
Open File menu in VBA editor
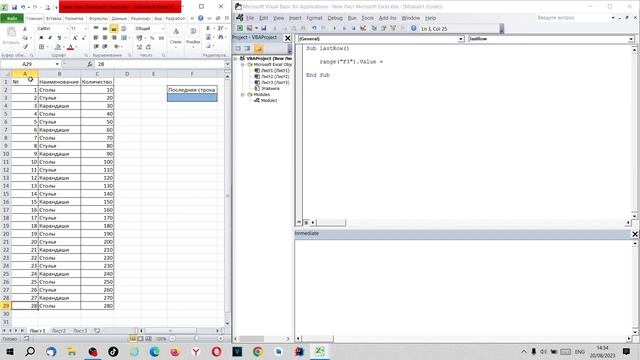(x=250, y=18)
